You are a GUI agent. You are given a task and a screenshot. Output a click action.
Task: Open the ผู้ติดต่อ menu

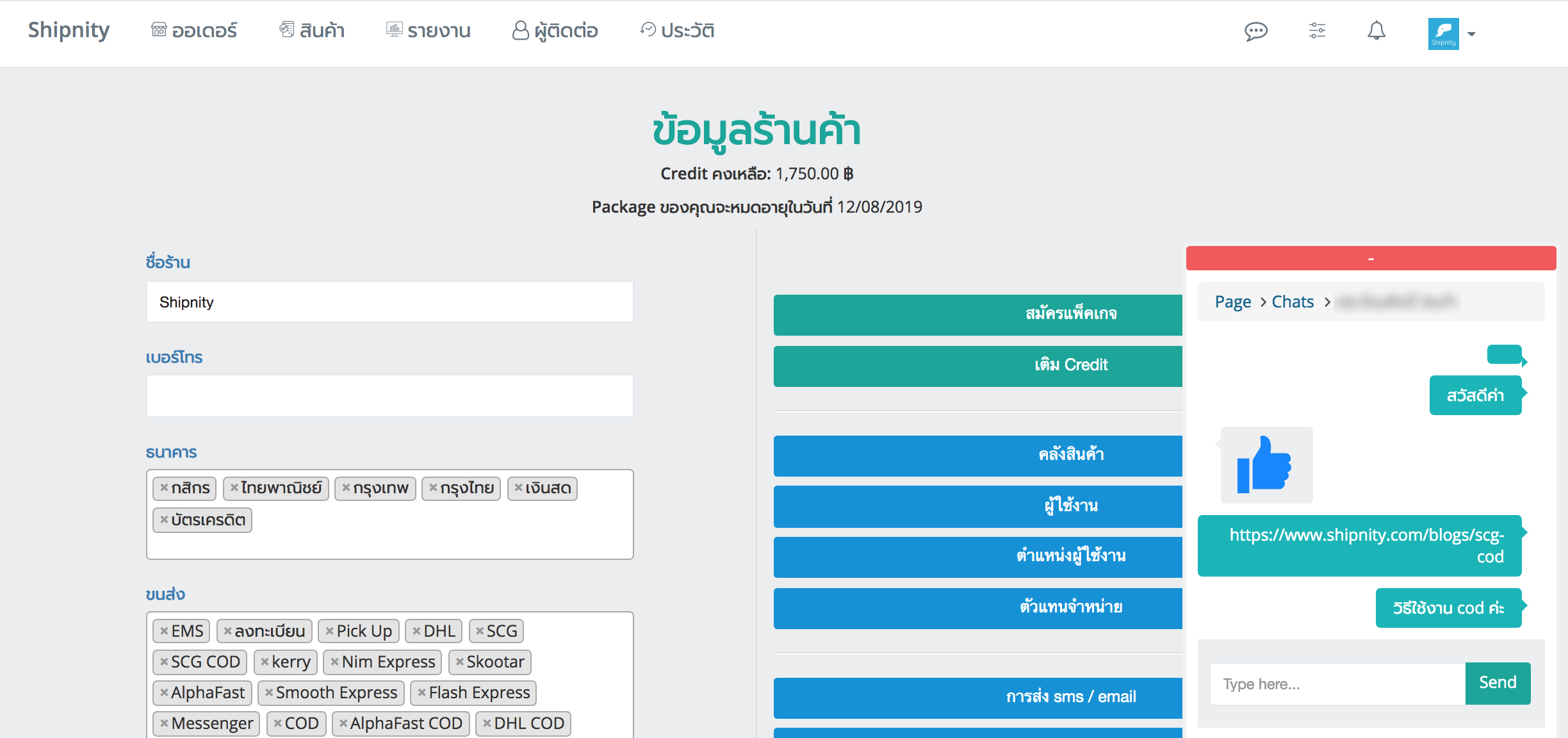click(555, 30)
